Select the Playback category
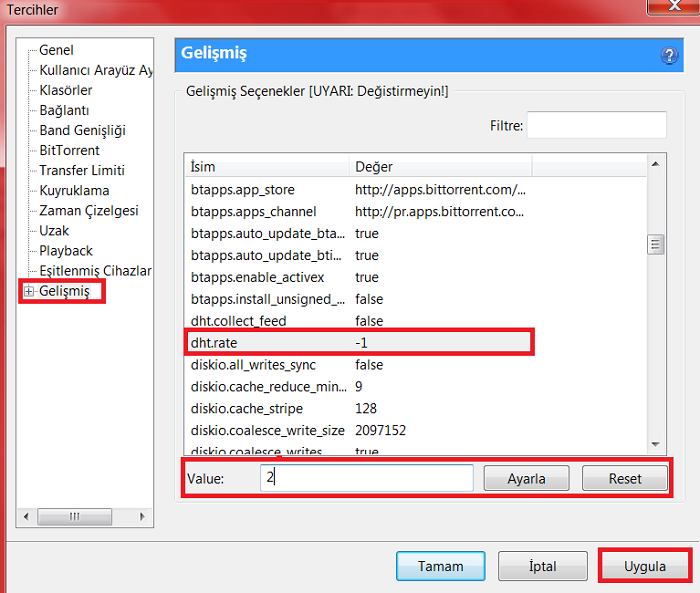The width and height of the screenshot is (700, 593). pyautogui.click(x=66, y=251)
